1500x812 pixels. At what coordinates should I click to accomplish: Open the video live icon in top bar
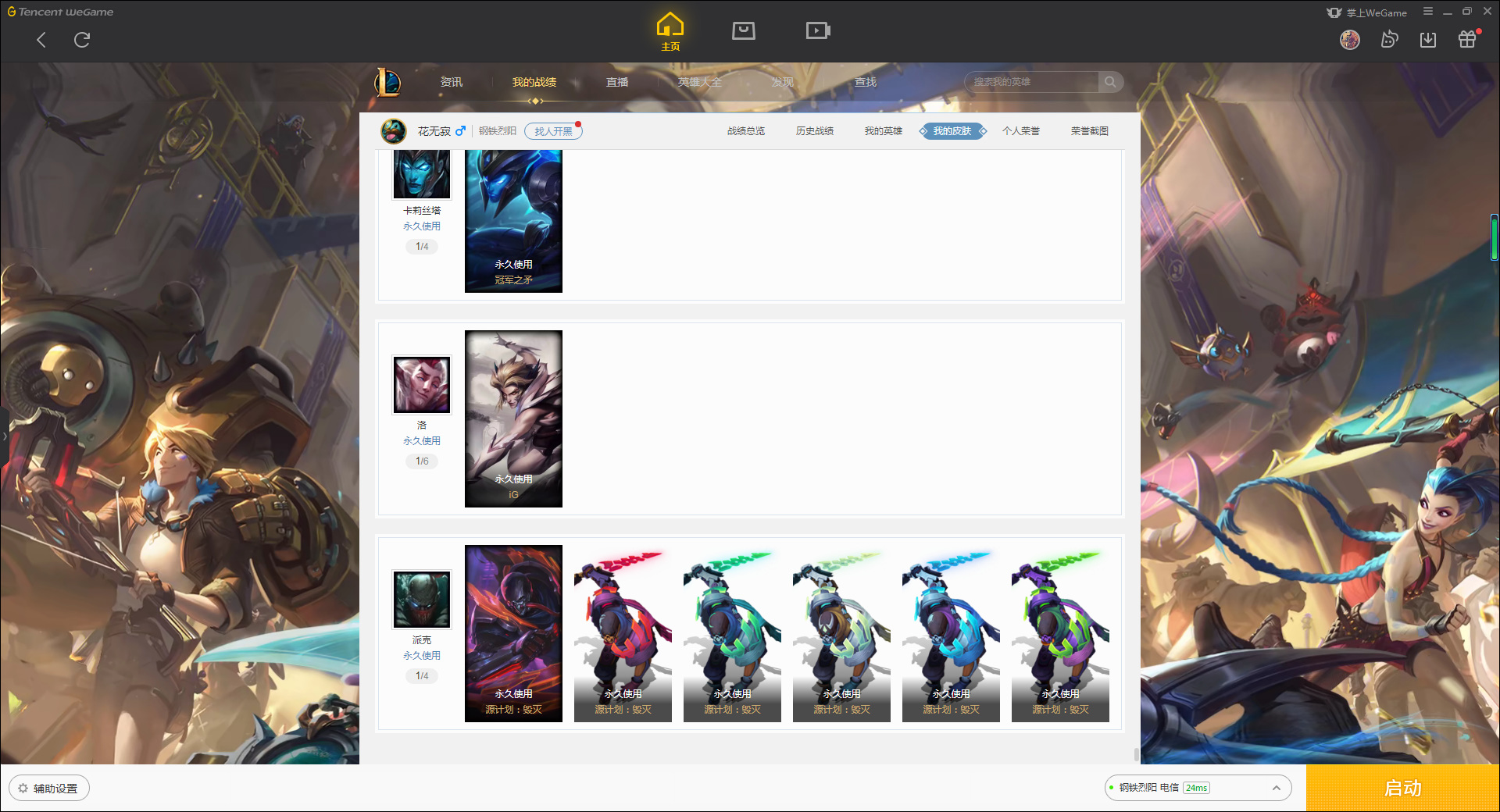818,30
